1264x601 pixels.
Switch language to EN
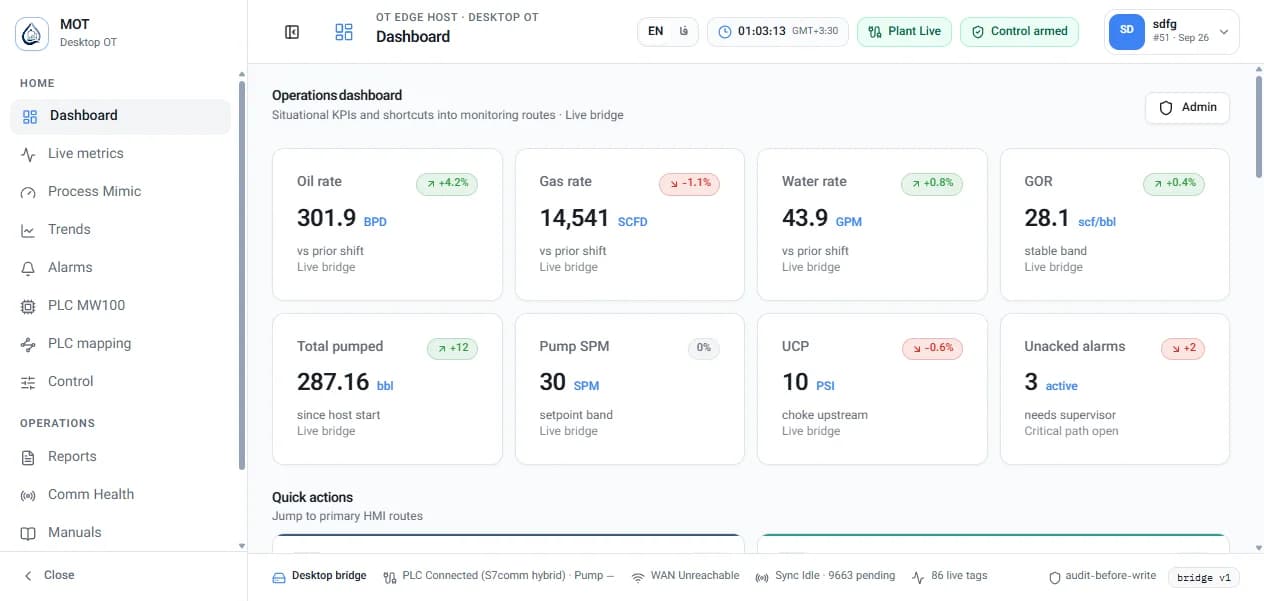[x=655, y=31]
